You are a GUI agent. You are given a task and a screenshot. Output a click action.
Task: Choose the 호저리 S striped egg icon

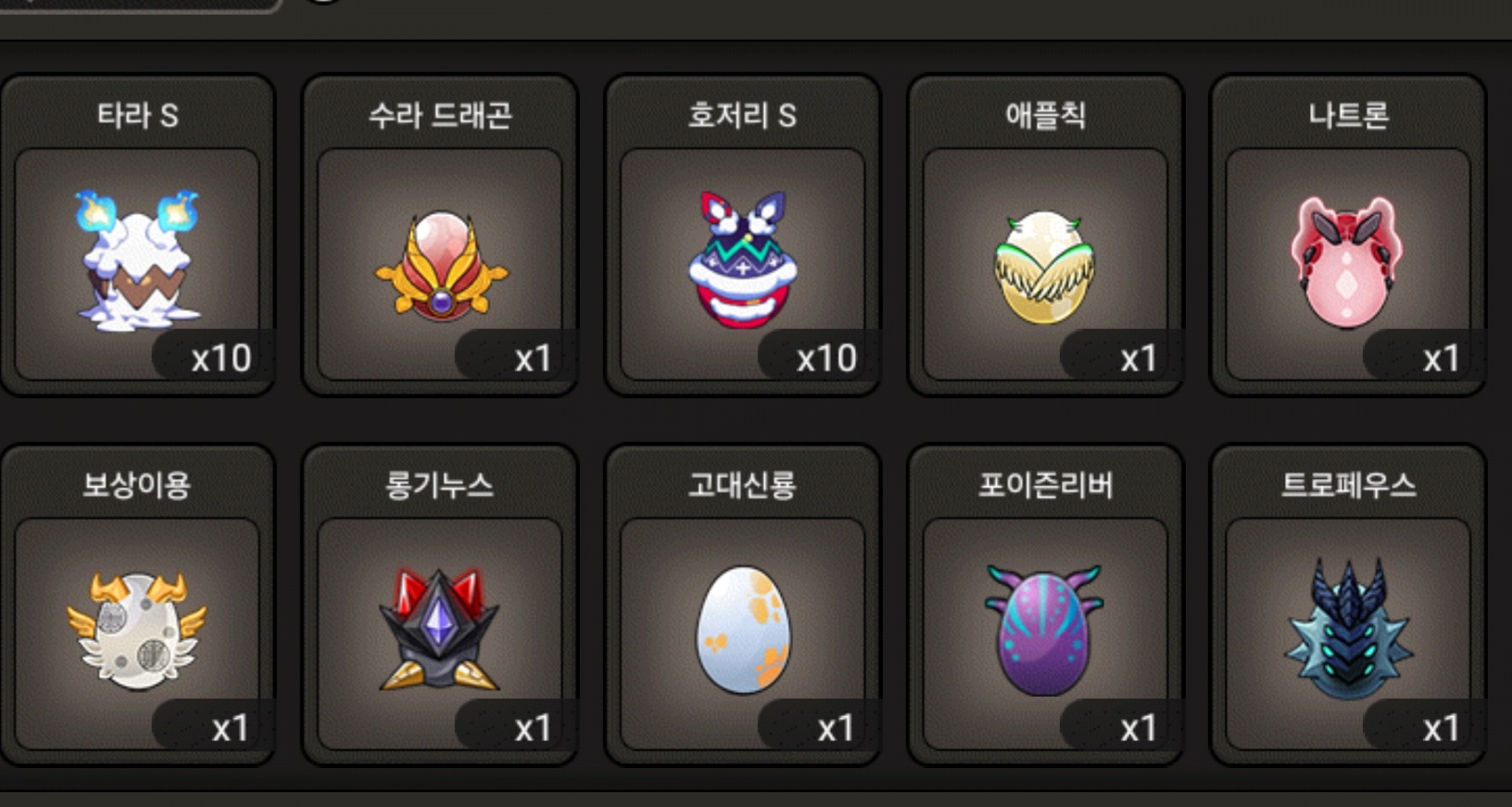coord(743,259)
